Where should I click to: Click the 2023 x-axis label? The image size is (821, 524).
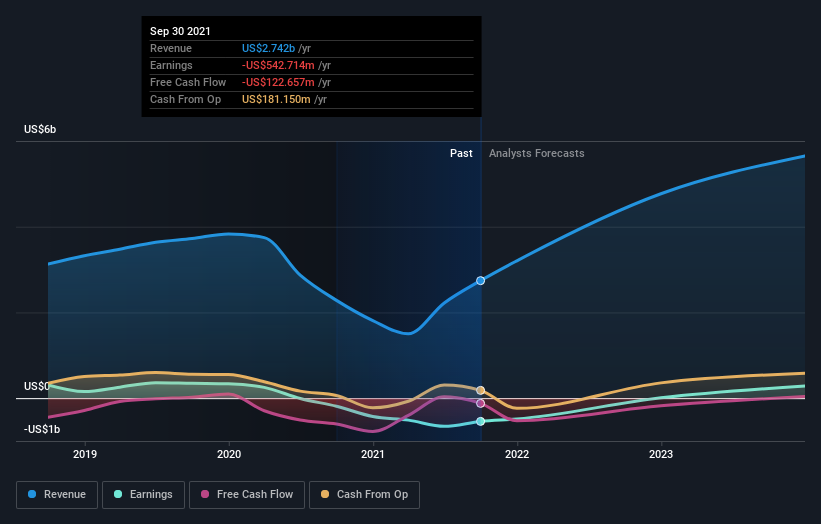click(661, 454)
